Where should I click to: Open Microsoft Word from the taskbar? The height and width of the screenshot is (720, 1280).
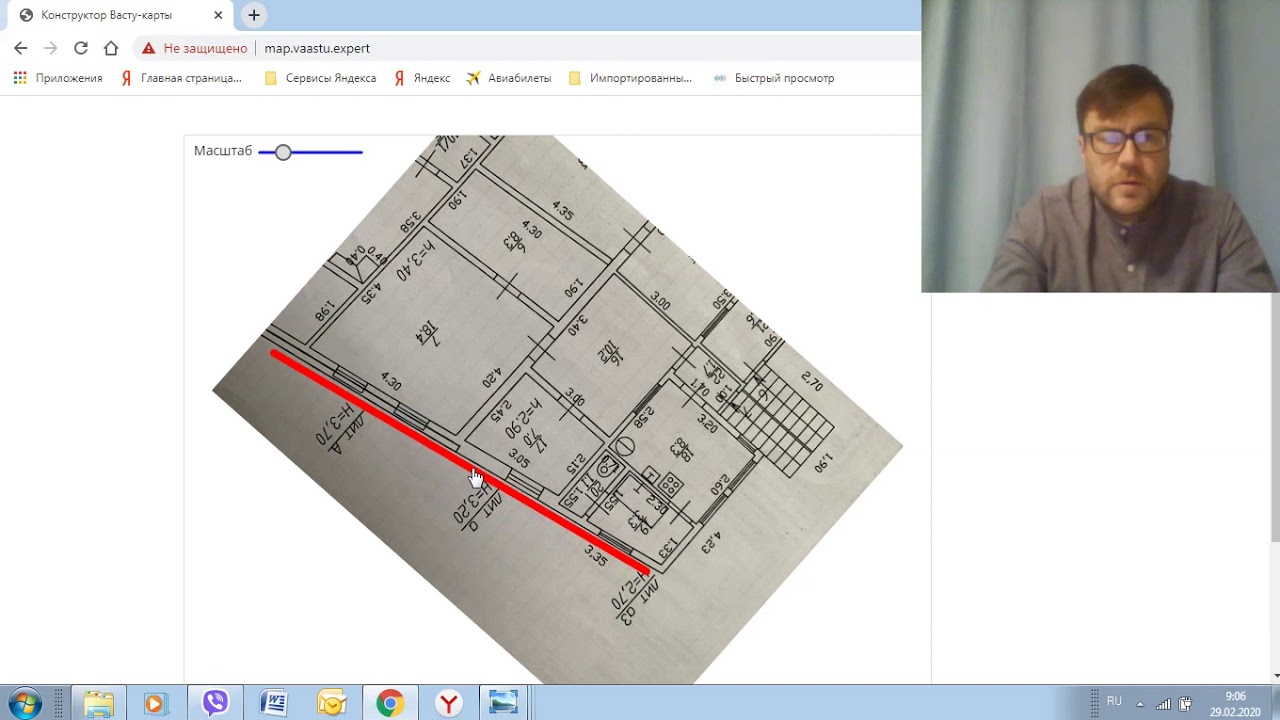tap(273, 703)
